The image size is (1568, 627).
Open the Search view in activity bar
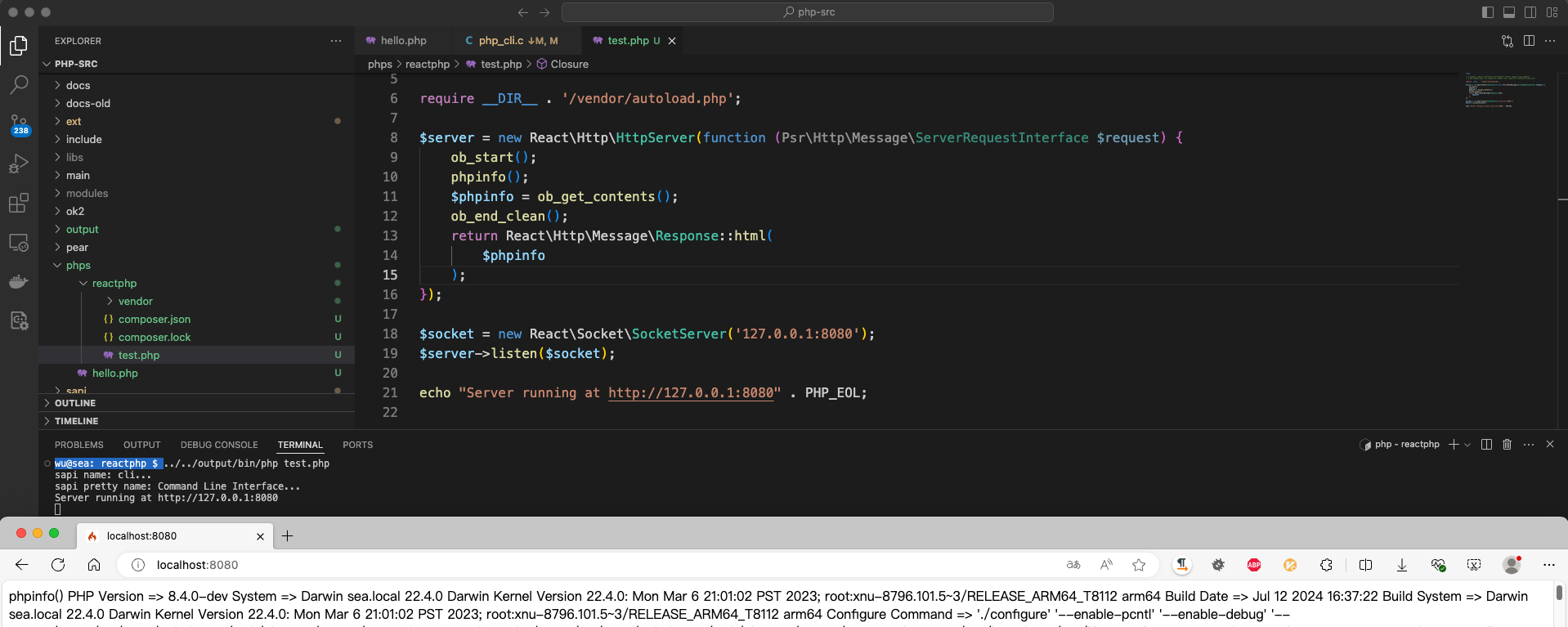[19, 84]
